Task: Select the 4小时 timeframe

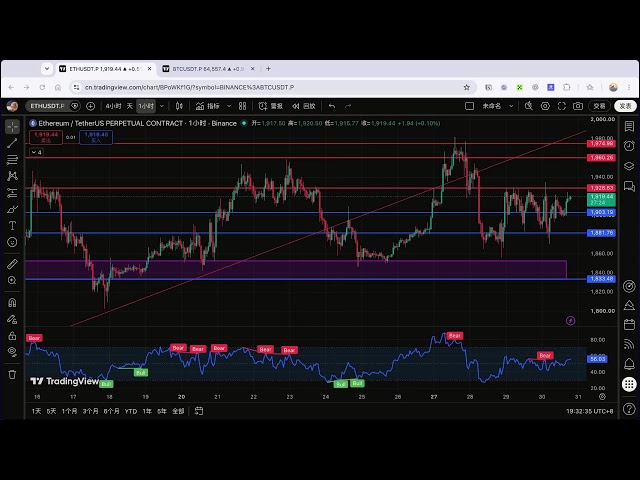Action: pyautogui.click(x=113, y=106)
